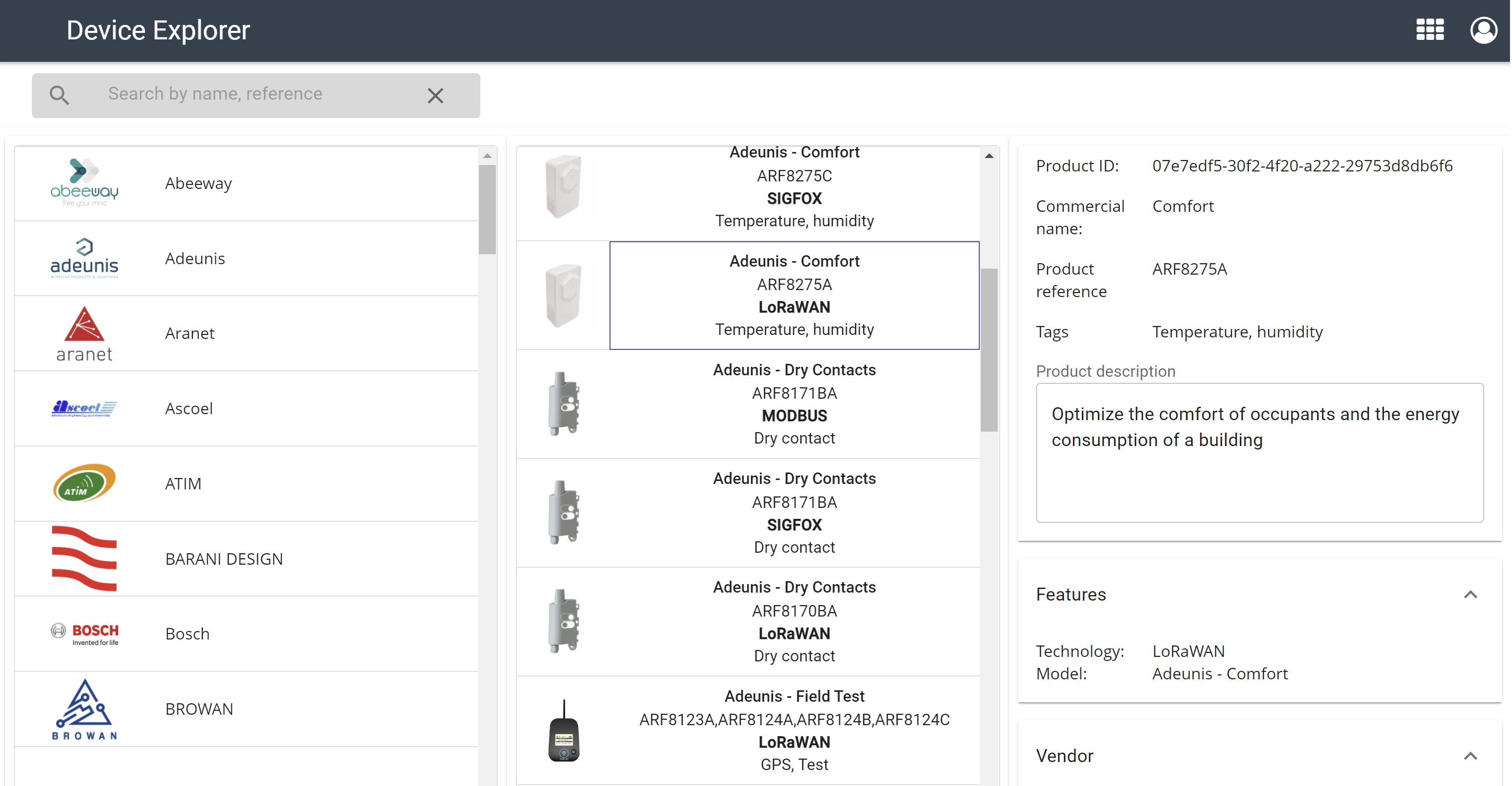
Task: Click the Product description text box
Action: coord(1260,453)
